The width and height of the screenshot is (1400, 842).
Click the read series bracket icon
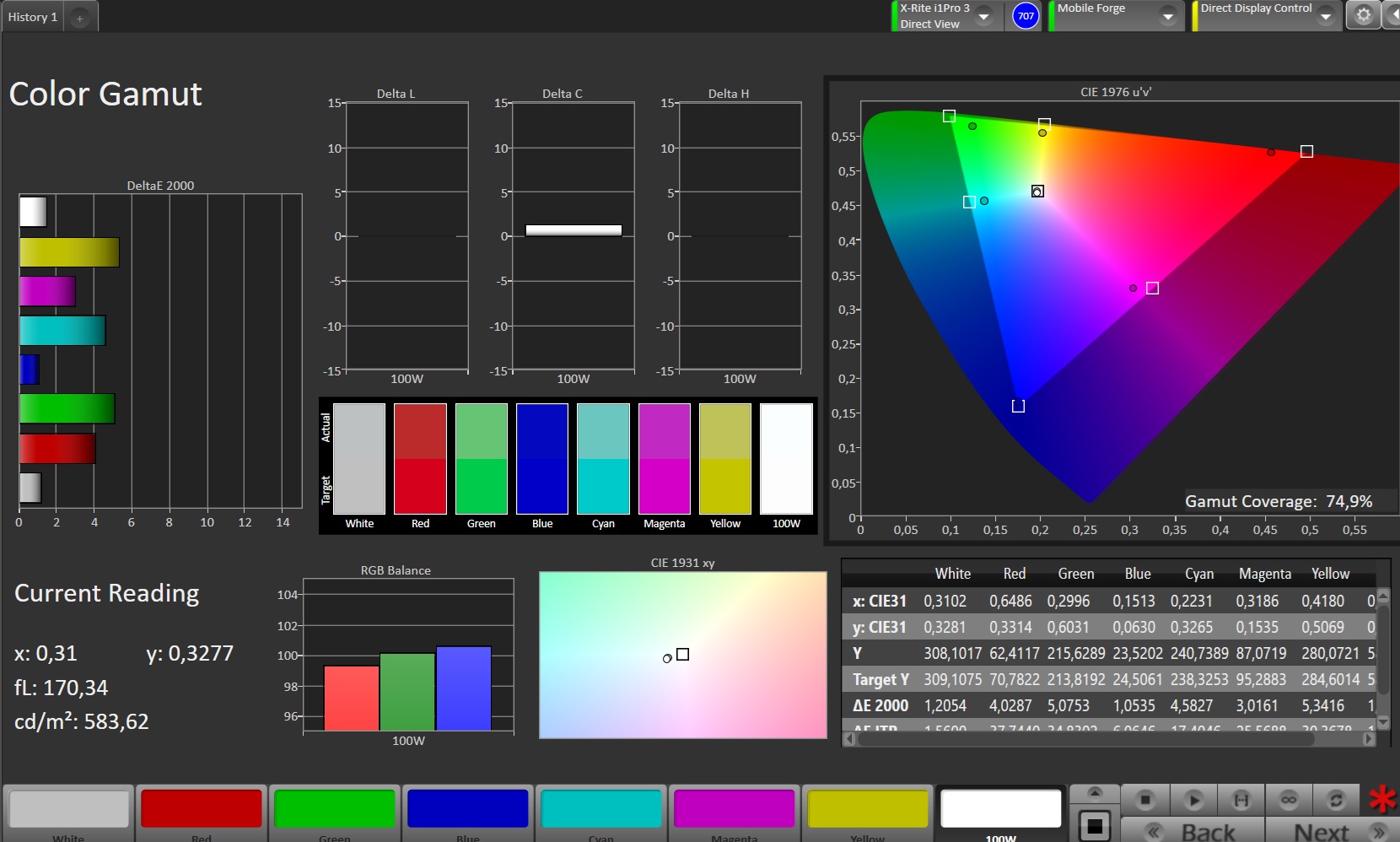[x=1241, y=799]
